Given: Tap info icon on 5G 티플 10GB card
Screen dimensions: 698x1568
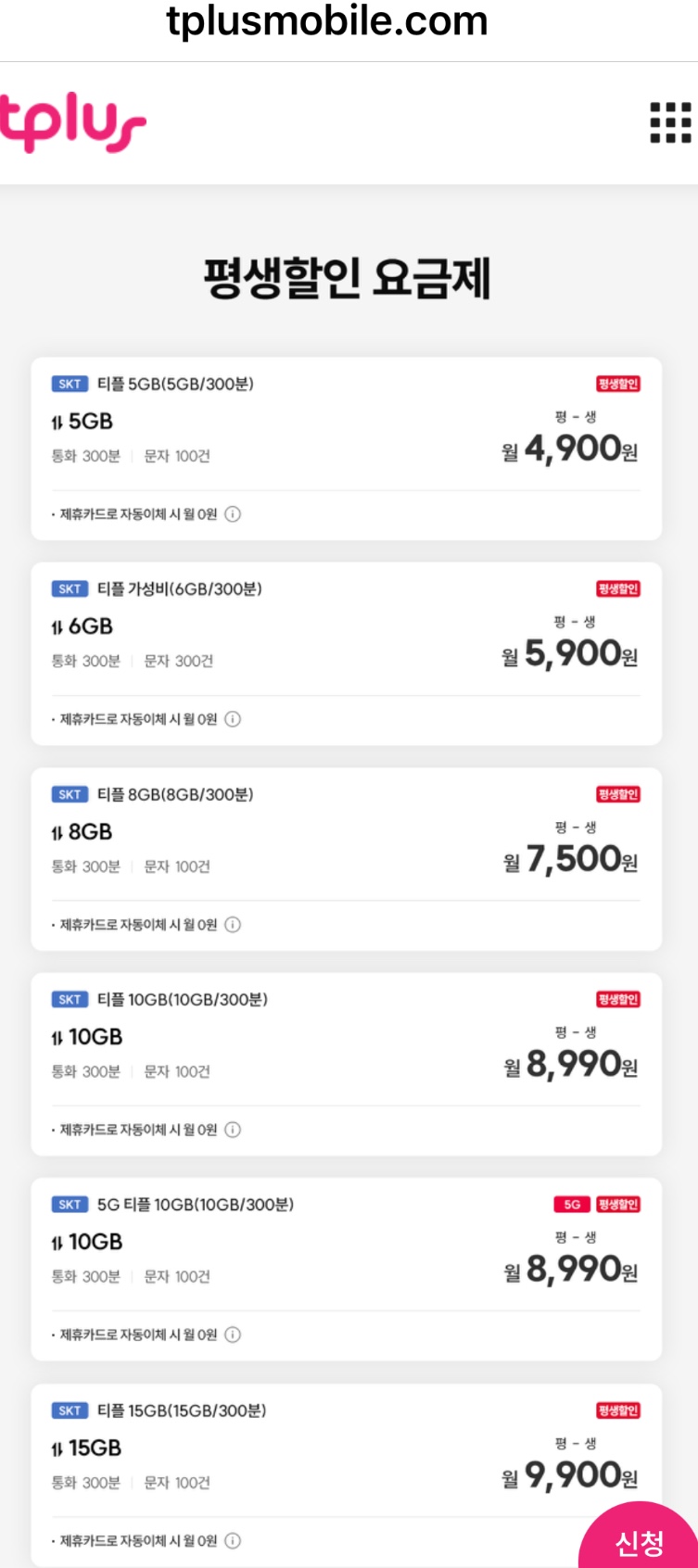Looking at the screenshot, I should [234, 1334].
